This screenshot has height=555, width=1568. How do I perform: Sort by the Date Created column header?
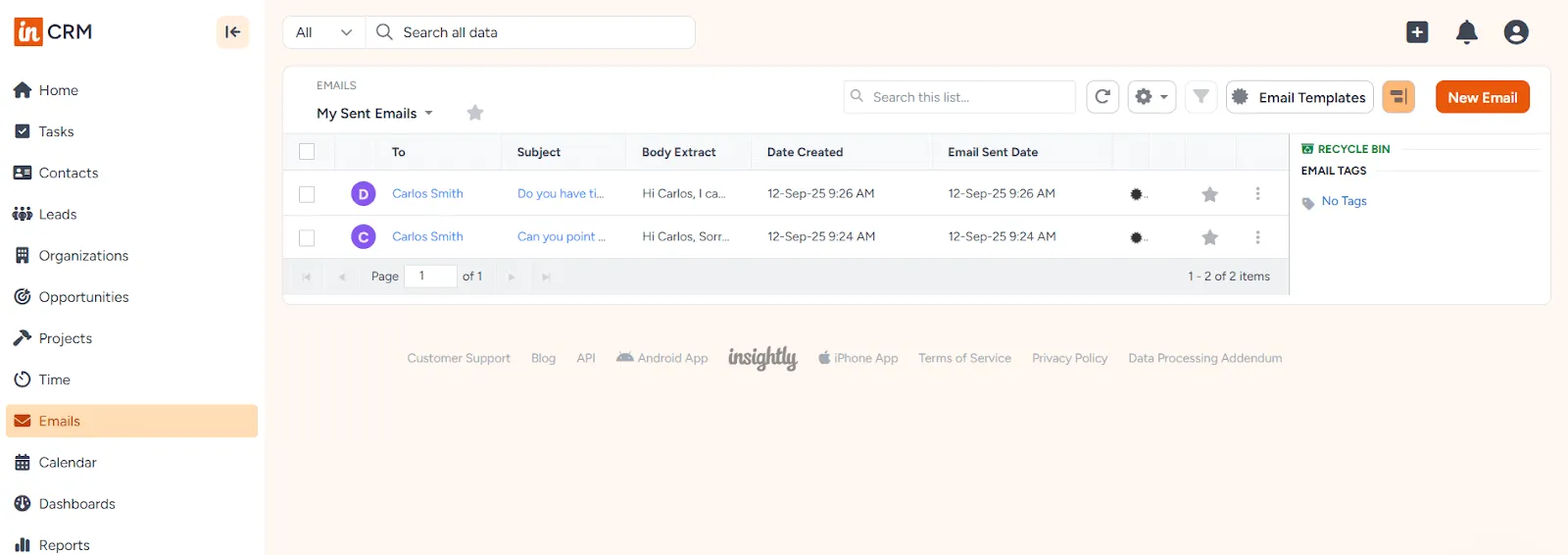tap(805, 152)
